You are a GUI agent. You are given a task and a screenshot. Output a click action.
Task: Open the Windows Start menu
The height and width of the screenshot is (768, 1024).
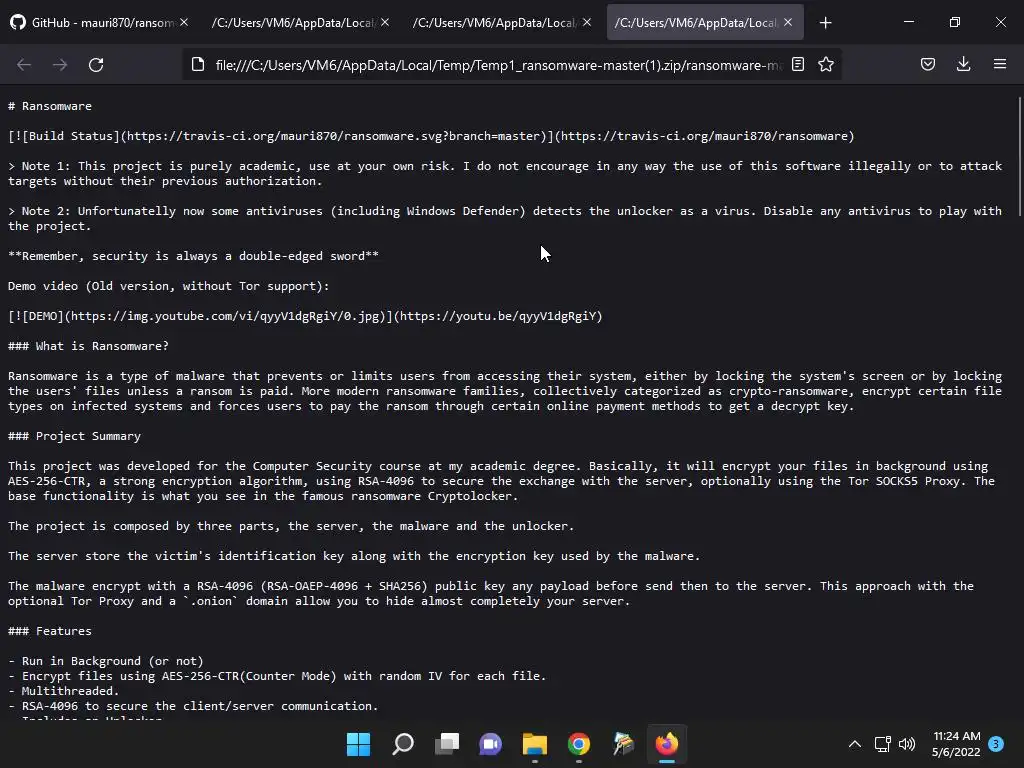[358, 744]
